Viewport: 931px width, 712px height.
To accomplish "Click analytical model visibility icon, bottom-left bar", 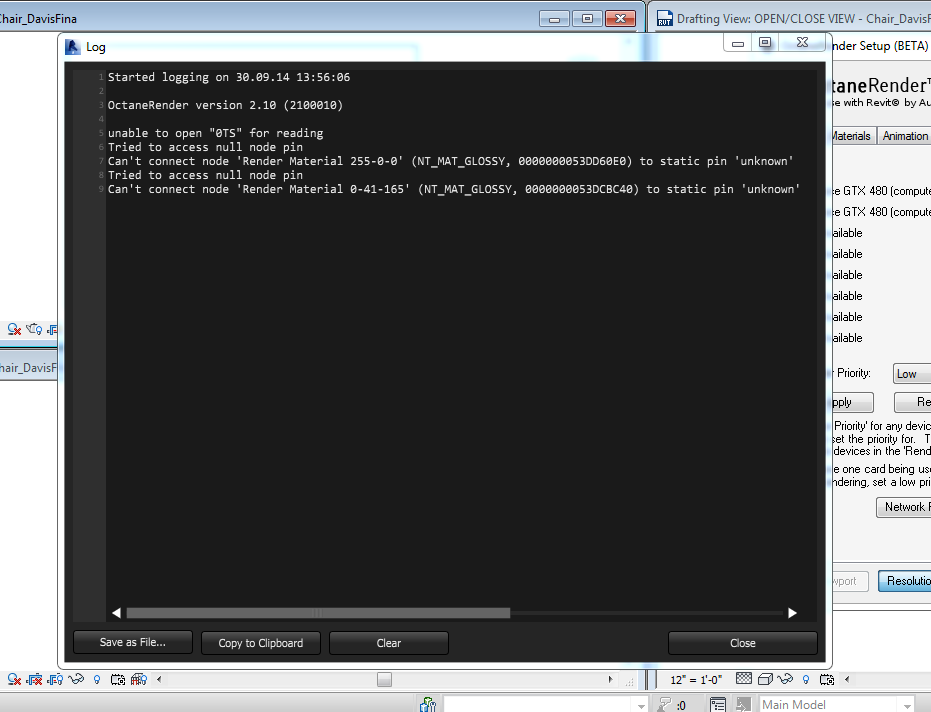I will tap(139, 679).
